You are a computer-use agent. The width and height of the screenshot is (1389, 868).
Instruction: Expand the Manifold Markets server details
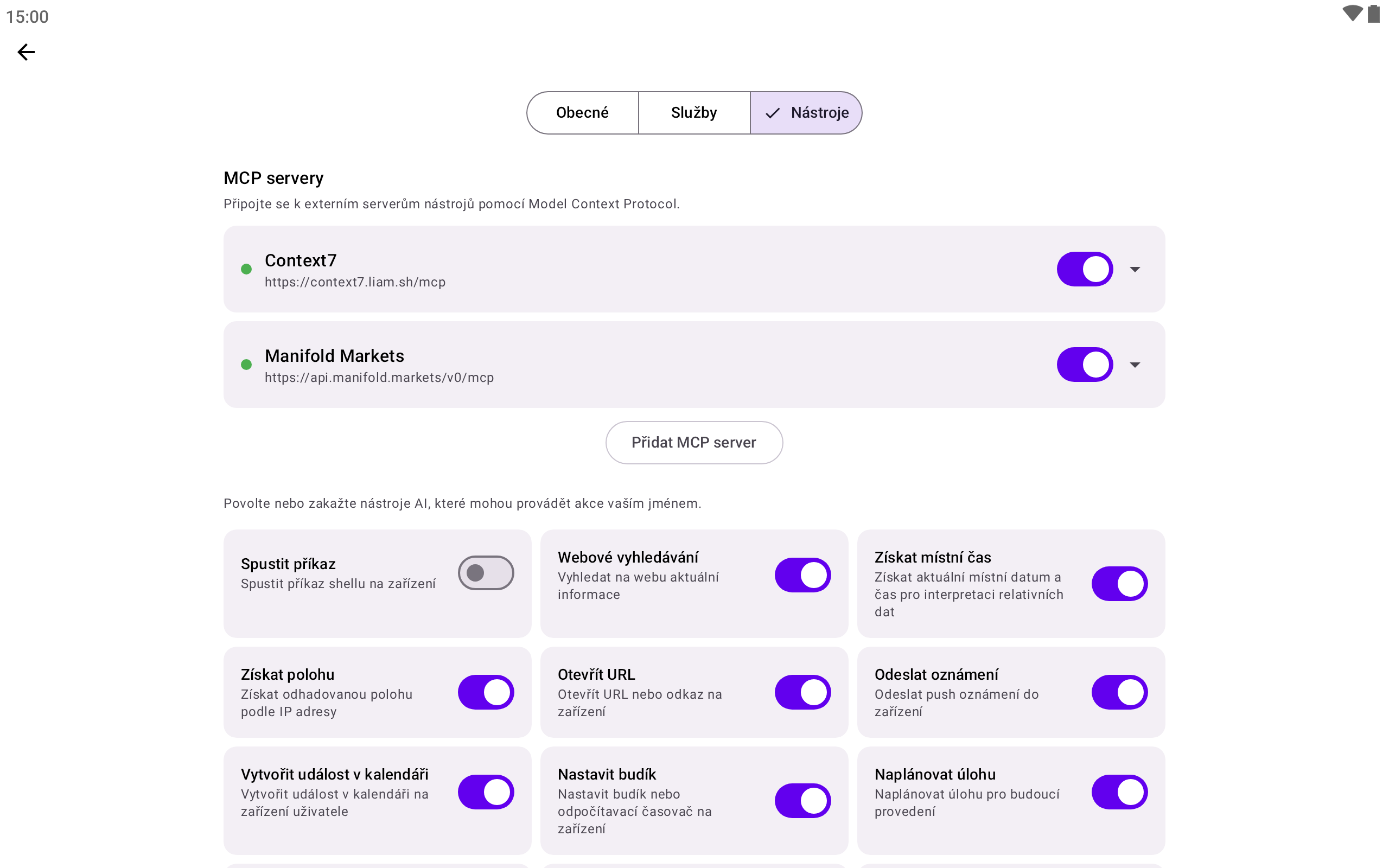1135,365
